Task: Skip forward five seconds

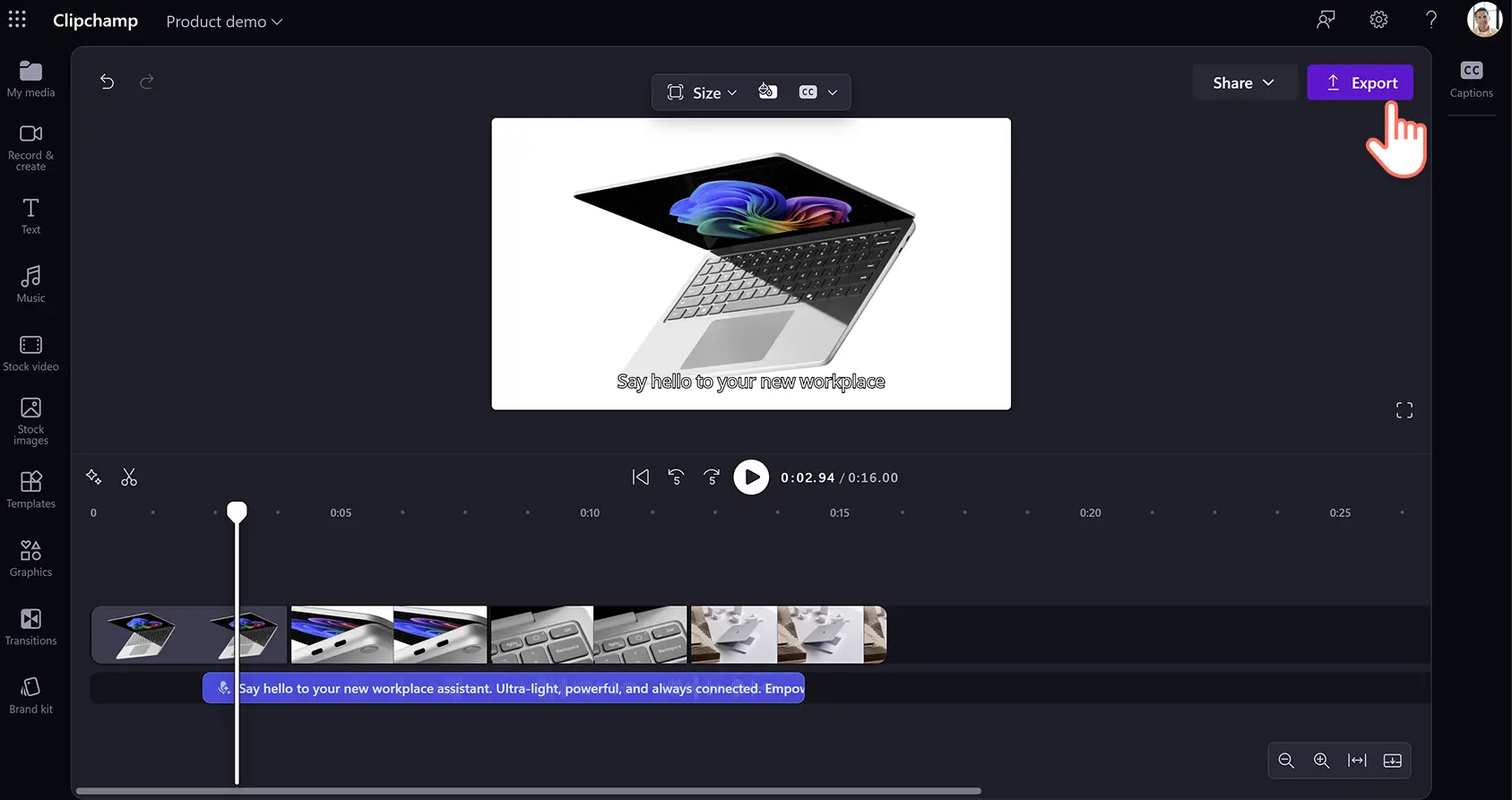Action: (712, 477)
